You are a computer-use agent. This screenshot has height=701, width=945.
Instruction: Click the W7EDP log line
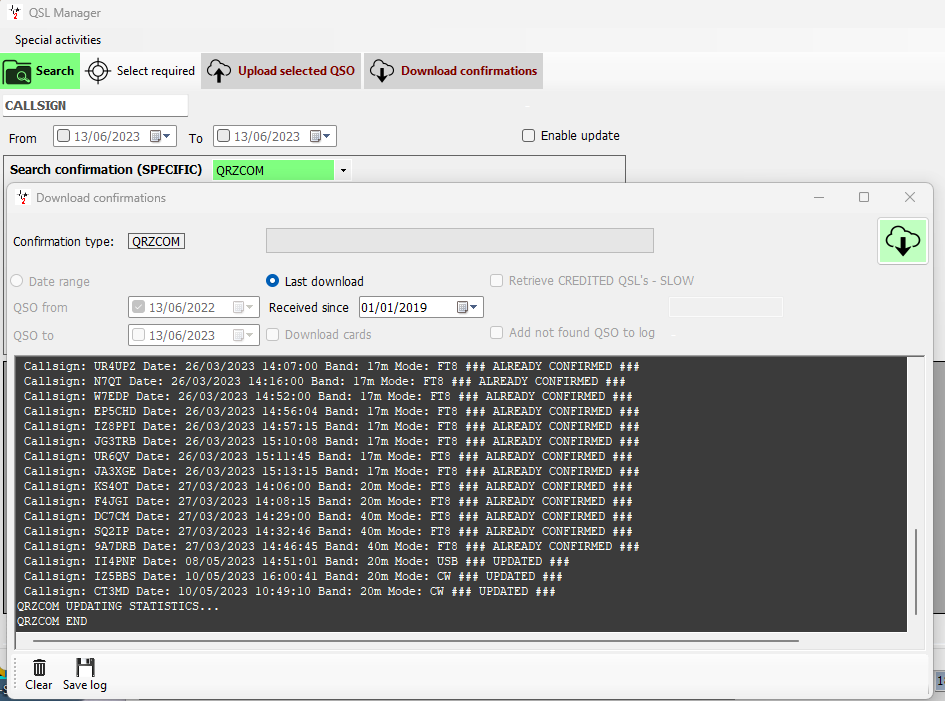click(x=328, y=396)
